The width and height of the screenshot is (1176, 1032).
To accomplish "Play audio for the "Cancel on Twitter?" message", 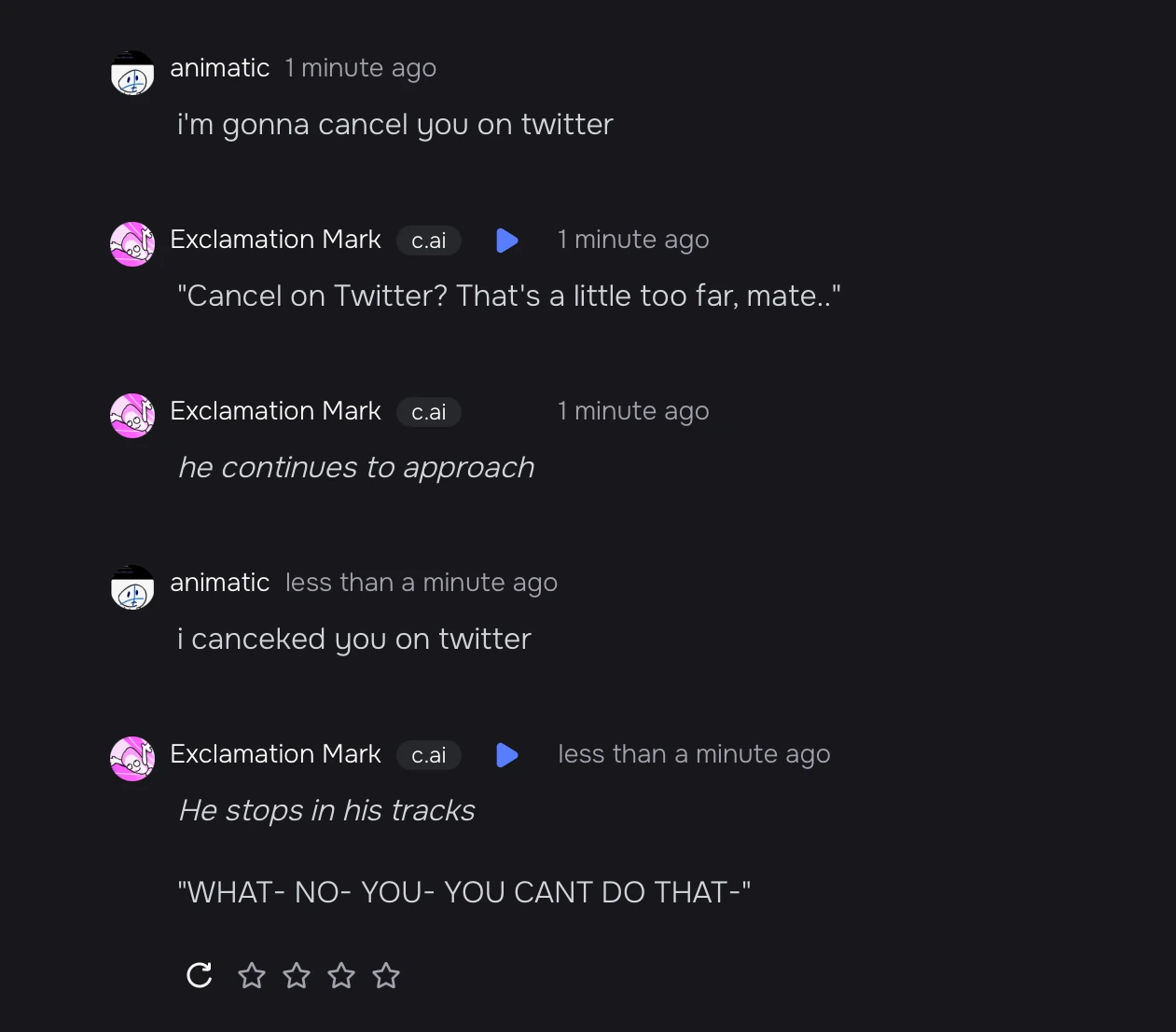I will pyautogui.click(x=507, y=241).
